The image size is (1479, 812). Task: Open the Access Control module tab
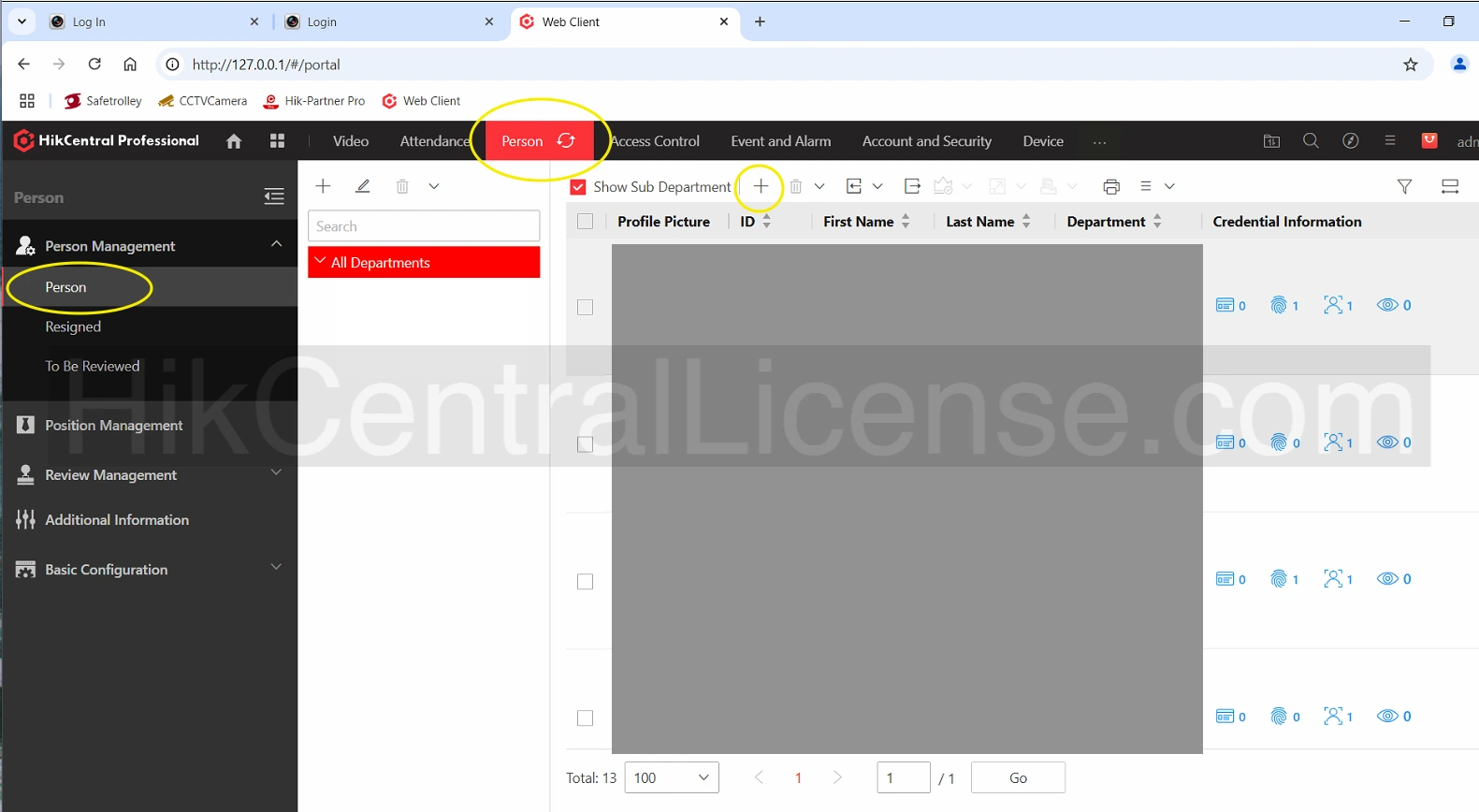(655, 141)
